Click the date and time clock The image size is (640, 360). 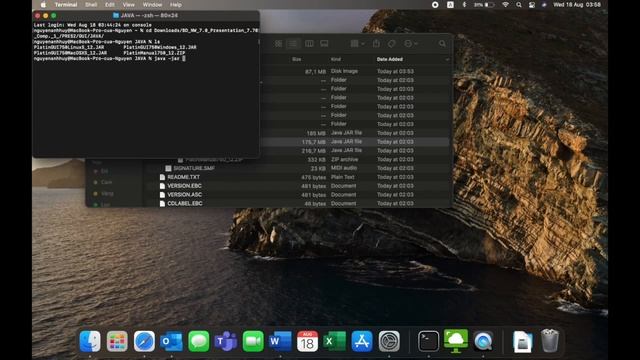[x=577, y=5]
